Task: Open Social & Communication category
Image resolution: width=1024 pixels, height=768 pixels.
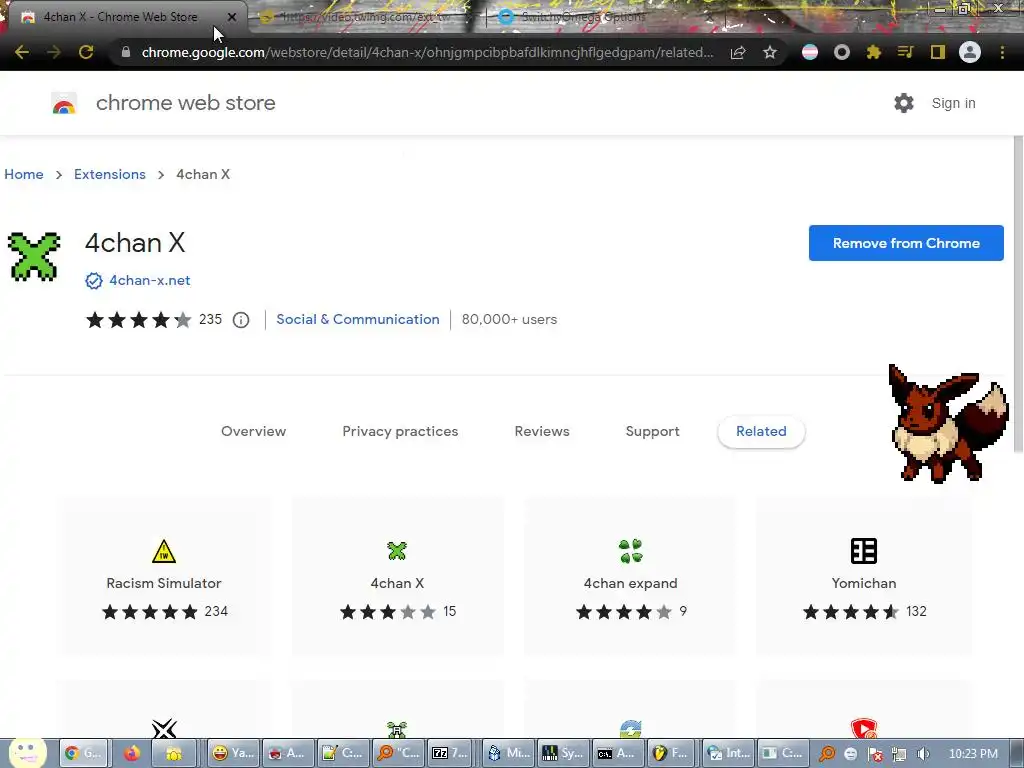Action: point(358,319)
